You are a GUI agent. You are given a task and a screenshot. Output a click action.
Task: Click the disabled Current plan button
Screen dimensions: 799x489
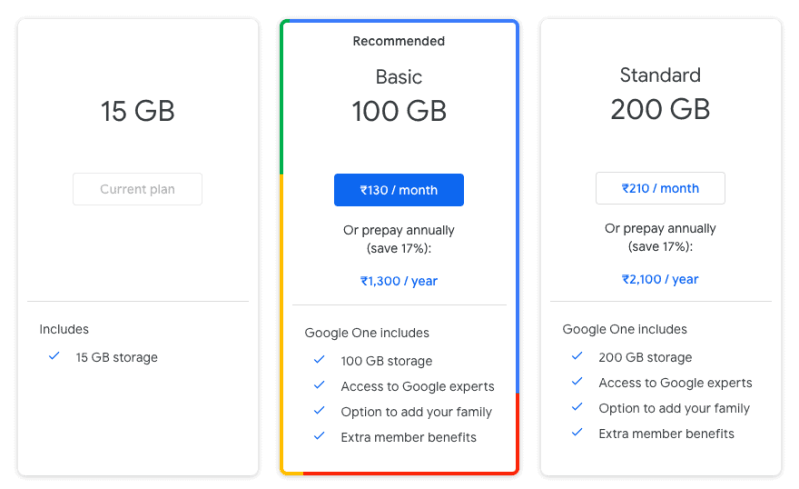(138, 189)
